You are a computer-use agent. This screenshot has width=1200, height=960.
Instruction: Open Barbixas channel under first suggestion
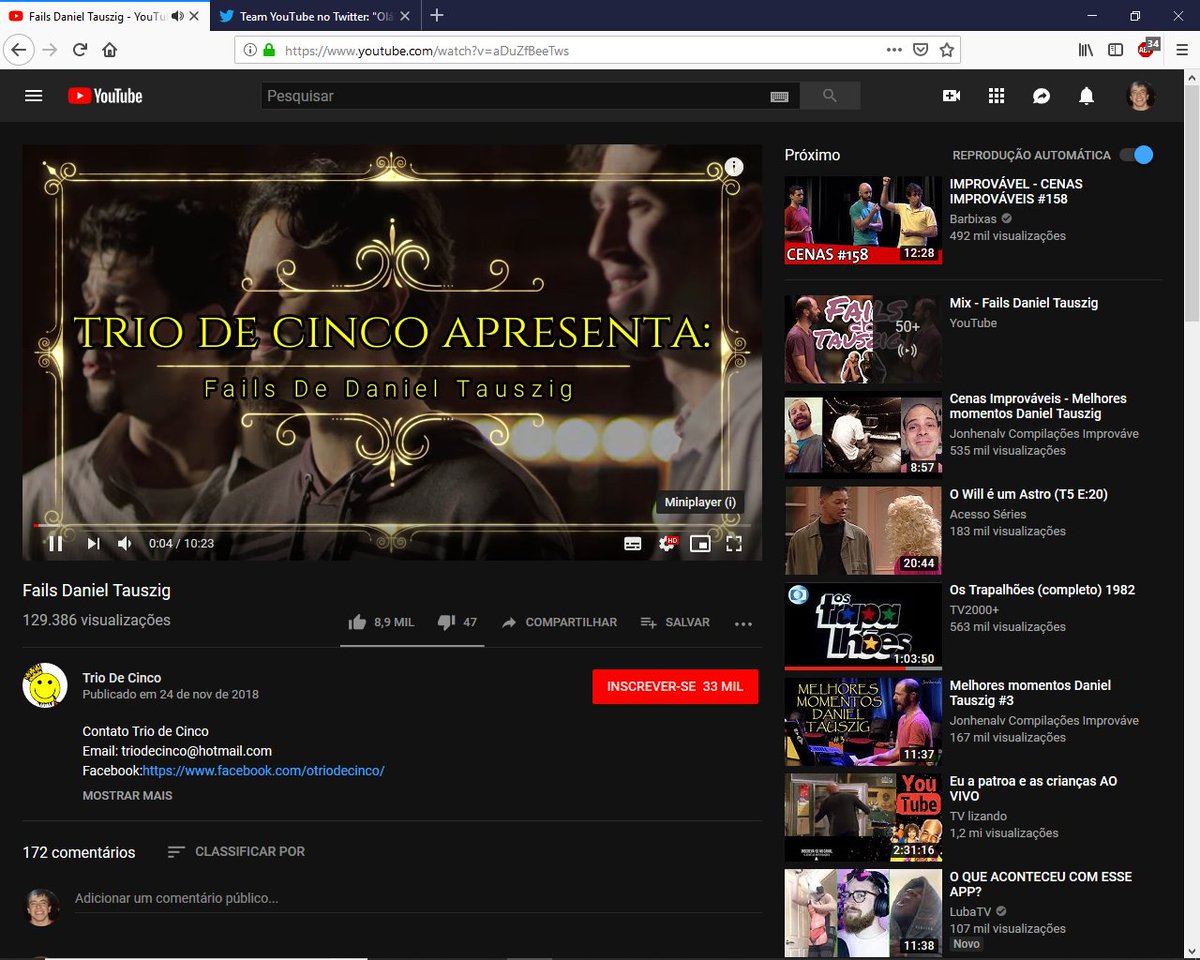tap(972, 219)
